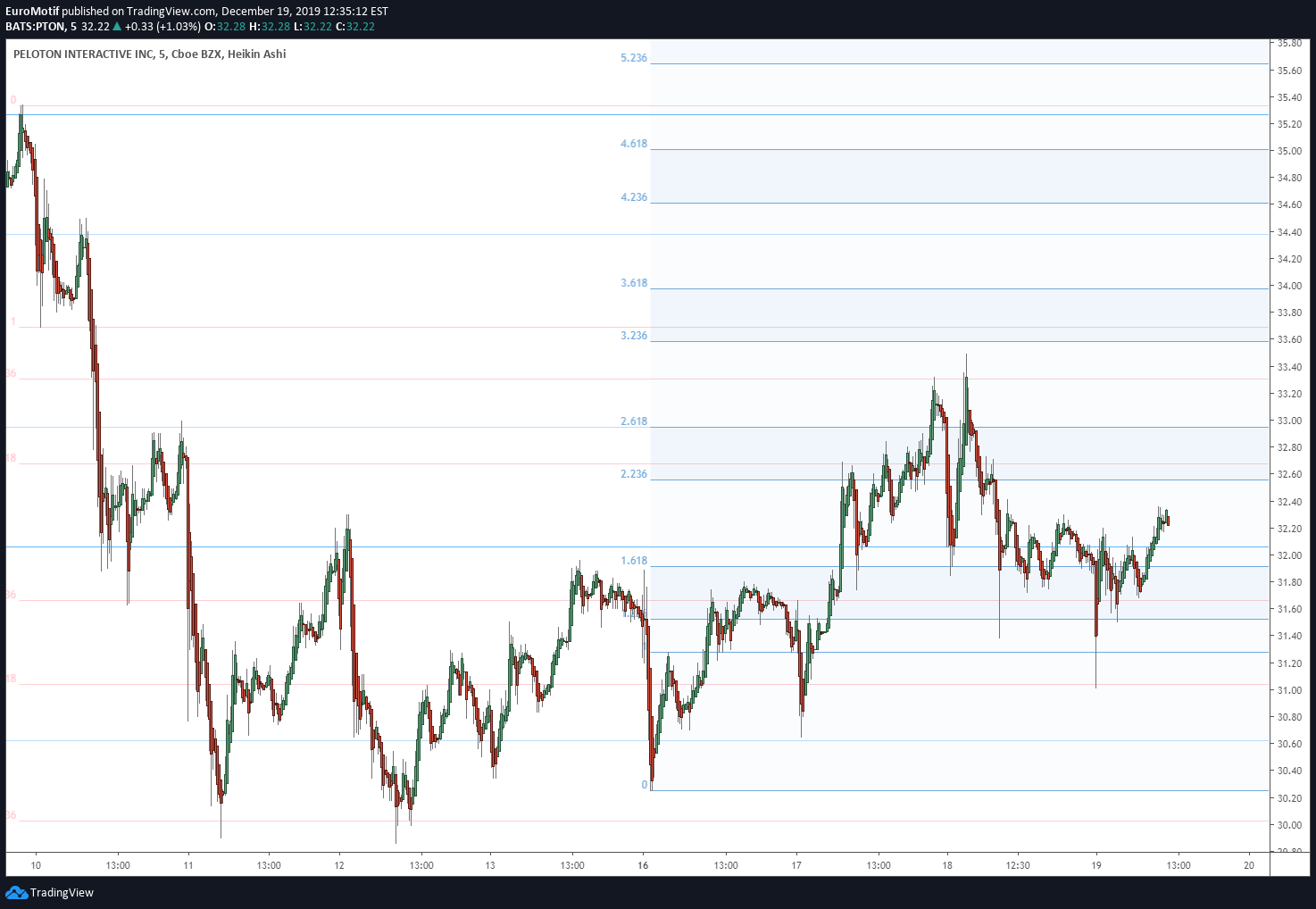Click the 35.60 price axis label
Image resolution: width=1316 pixels, height=909 pixels.
tap(1289, 71)
